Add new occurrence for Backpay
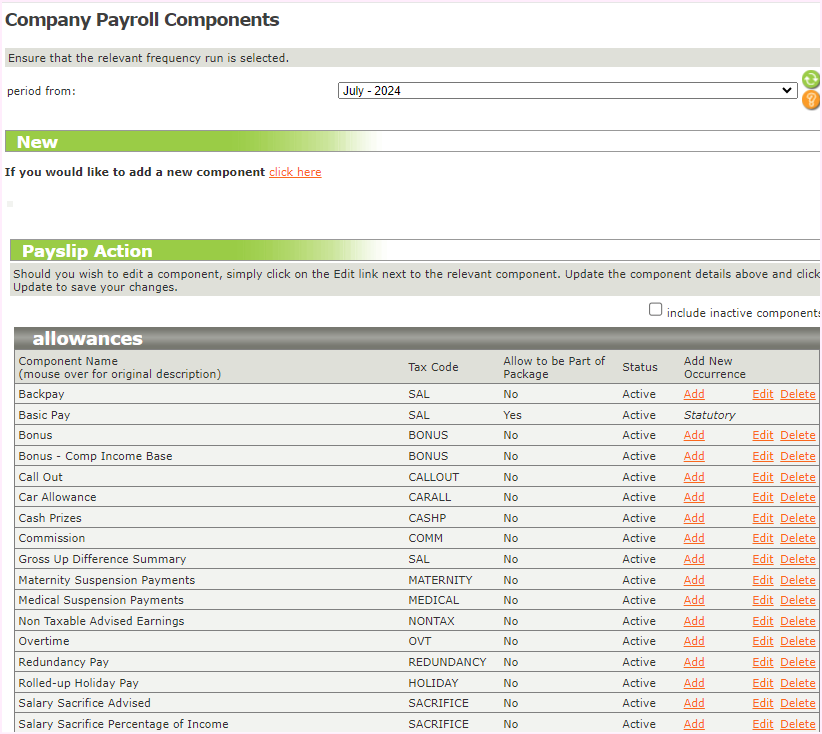 tap(694, 394)
